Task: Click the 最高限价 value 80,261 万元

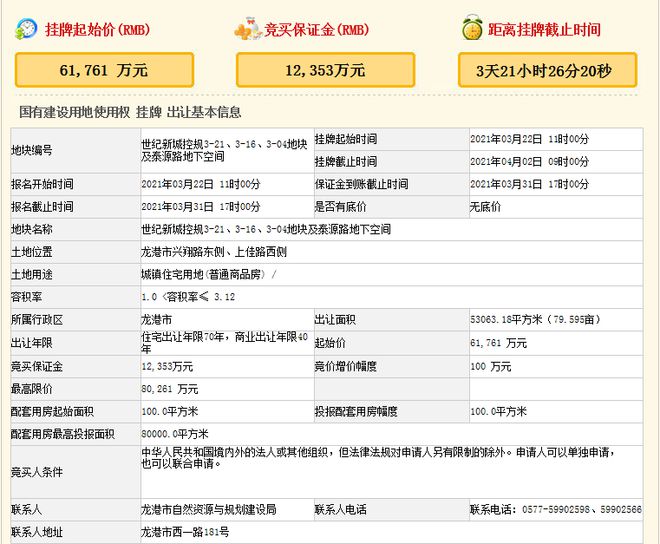Action: pos(170,388)
